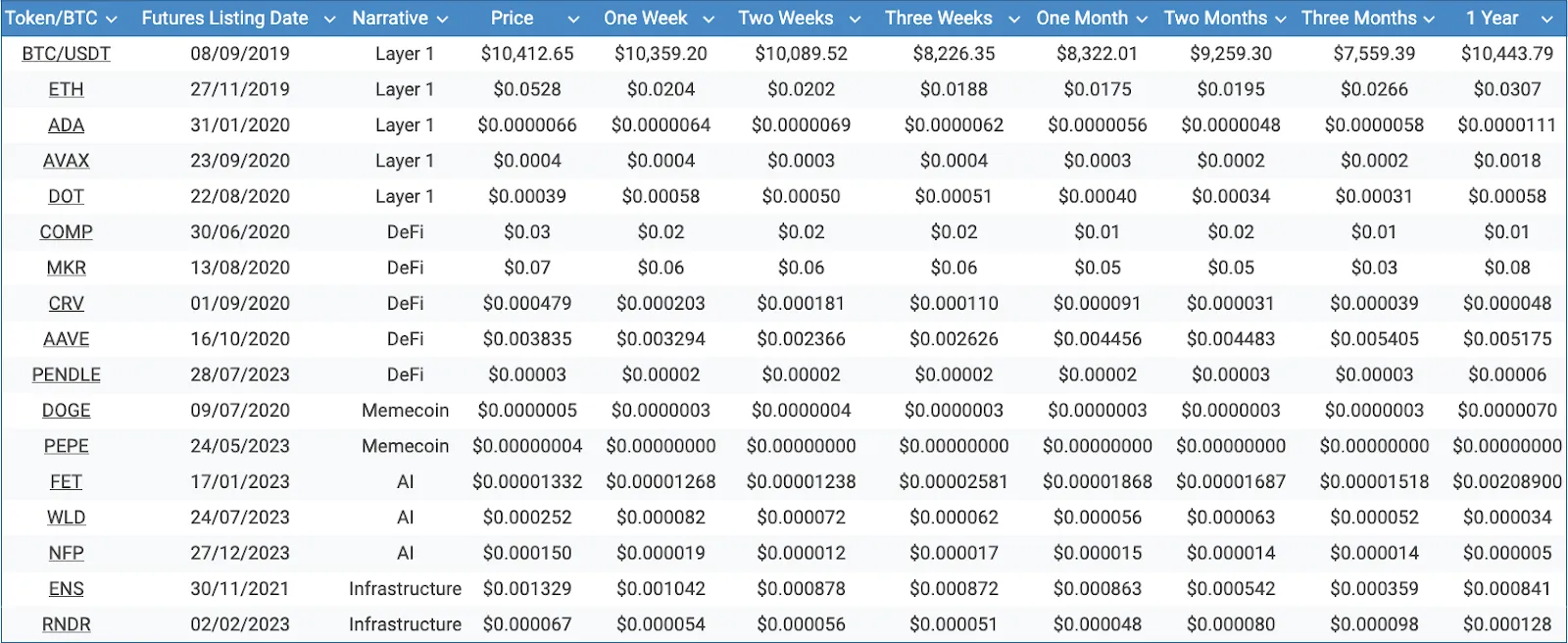Open the Three Weeks column dropdown chevron
The width and height of the screenshot is (1568, 643).
(x=1014, y=20)
